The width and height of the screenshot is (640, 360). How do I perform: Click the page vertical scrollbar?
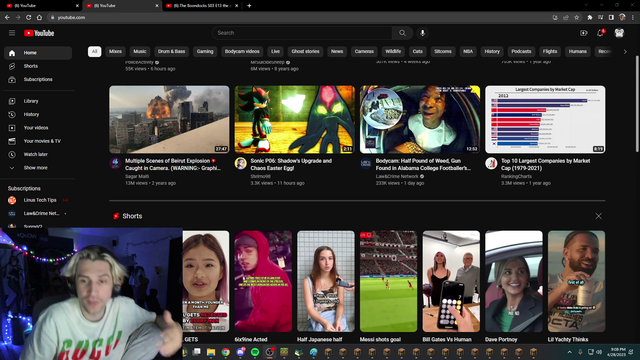pos(637,104)
